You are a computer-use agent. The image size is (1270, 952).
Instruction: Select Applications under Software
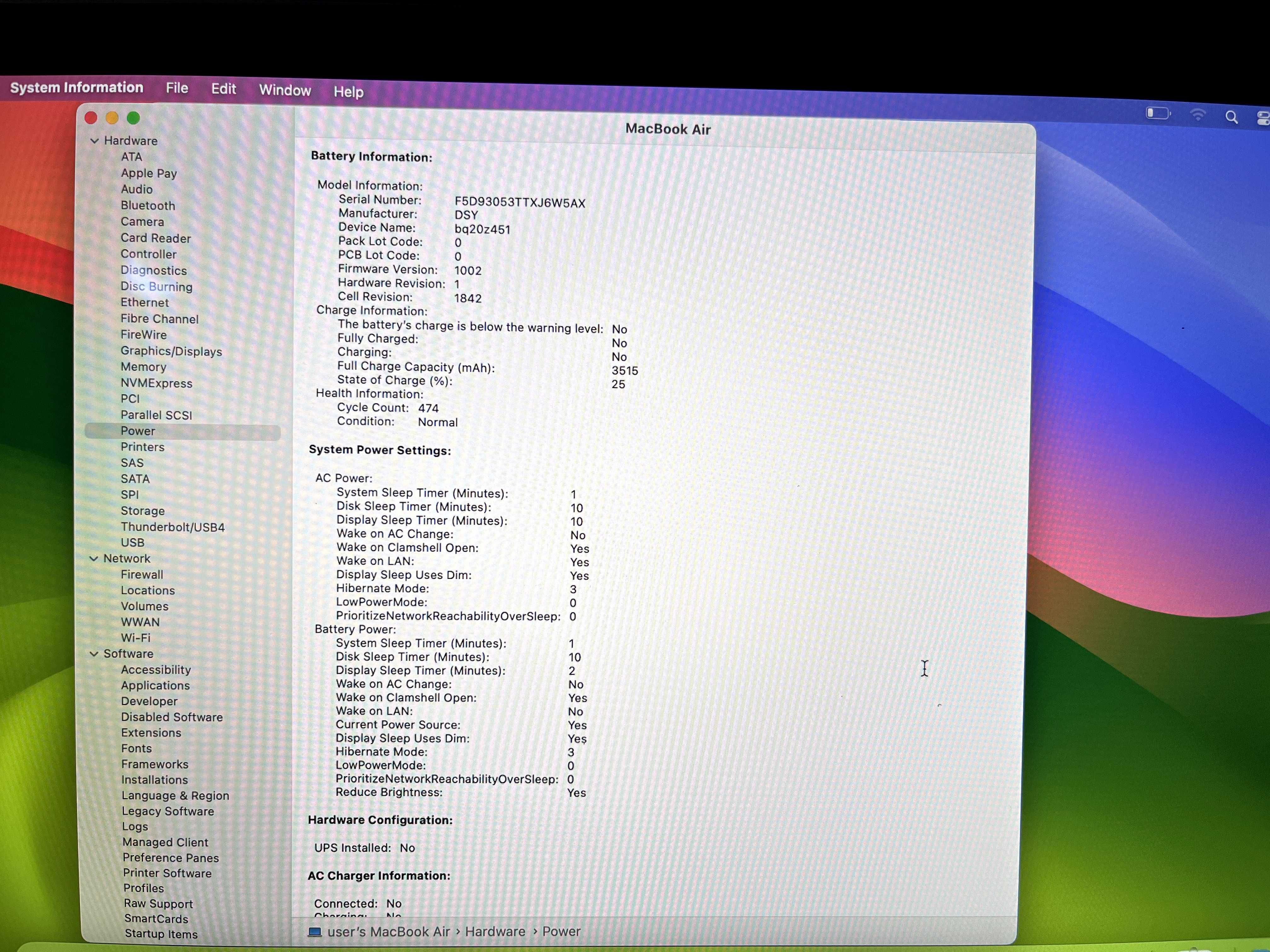[155, 685]
